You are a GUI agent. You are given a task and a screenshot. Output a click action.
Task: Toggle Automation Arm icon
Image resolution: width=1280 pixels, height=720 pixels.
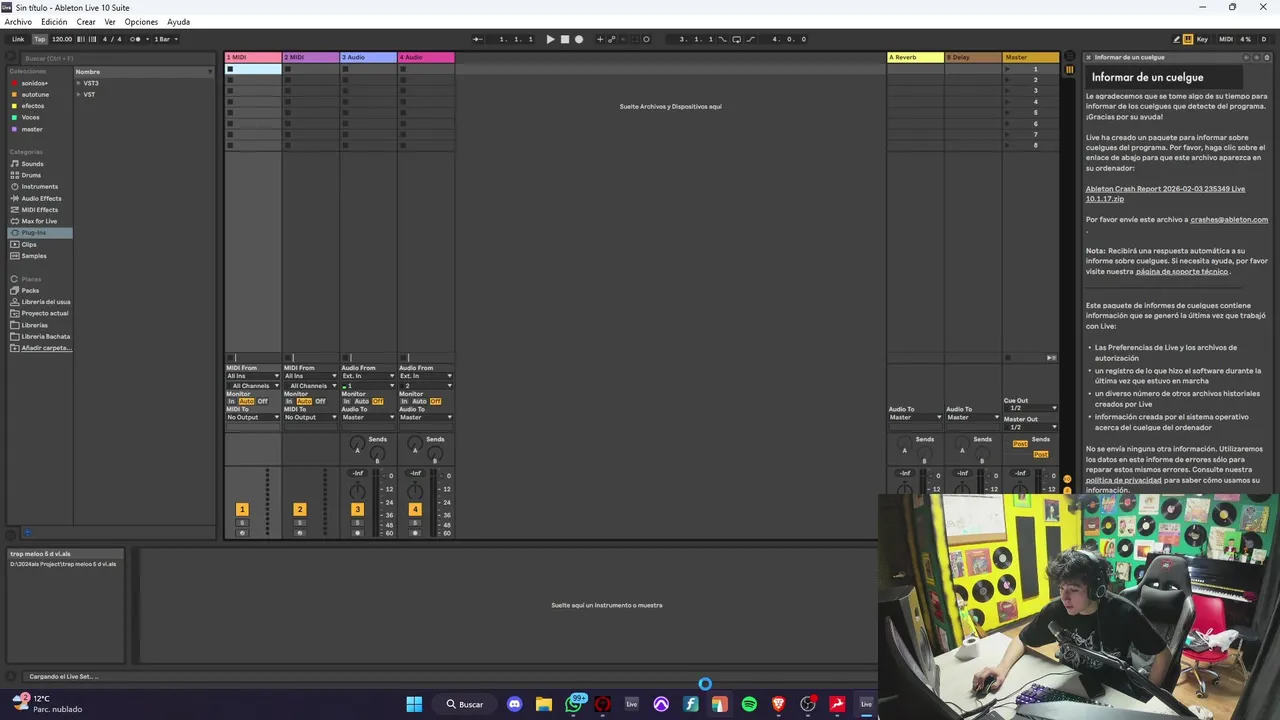coord(612,39)
